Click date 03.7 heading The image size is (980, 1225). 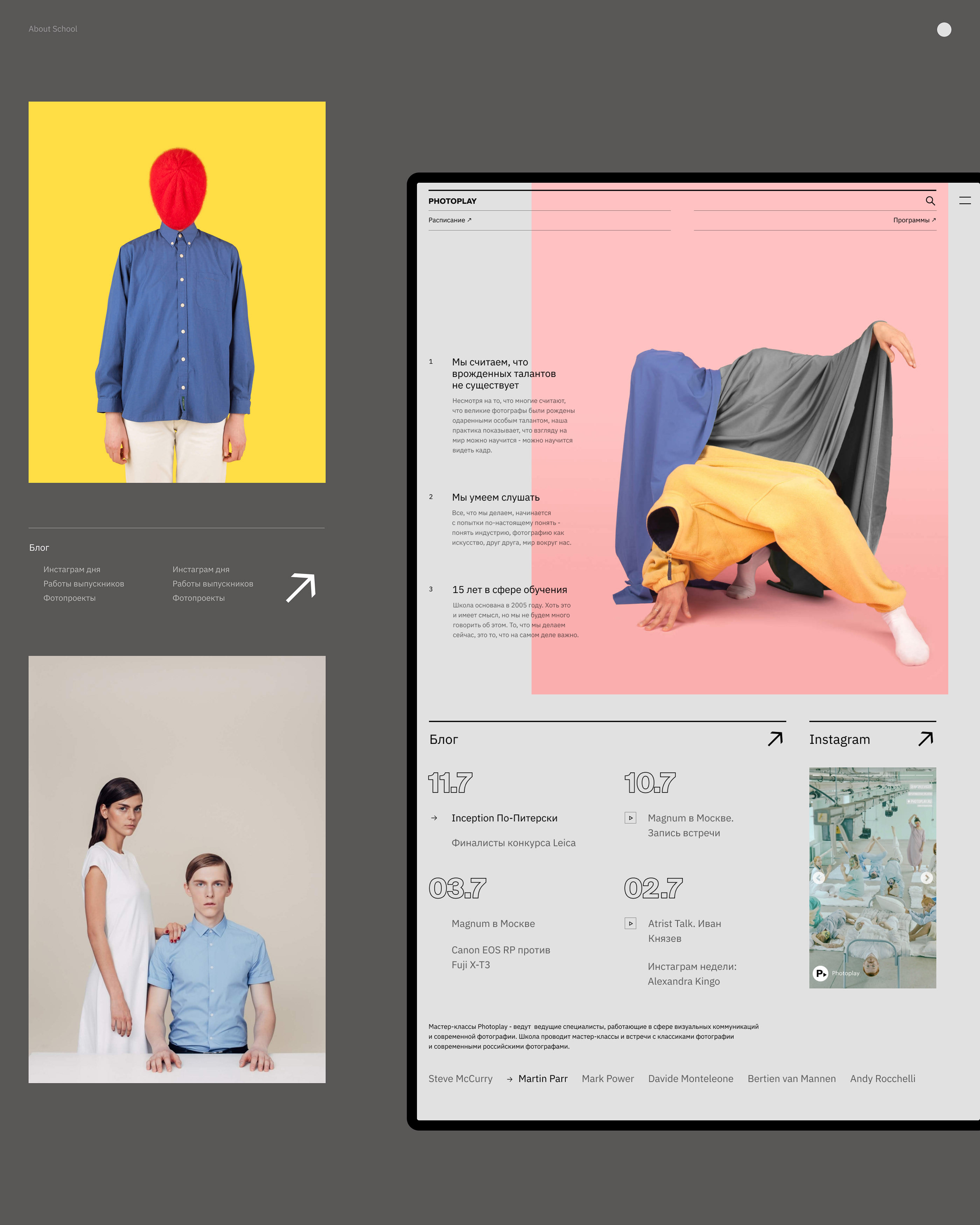(x=457, y=888)
